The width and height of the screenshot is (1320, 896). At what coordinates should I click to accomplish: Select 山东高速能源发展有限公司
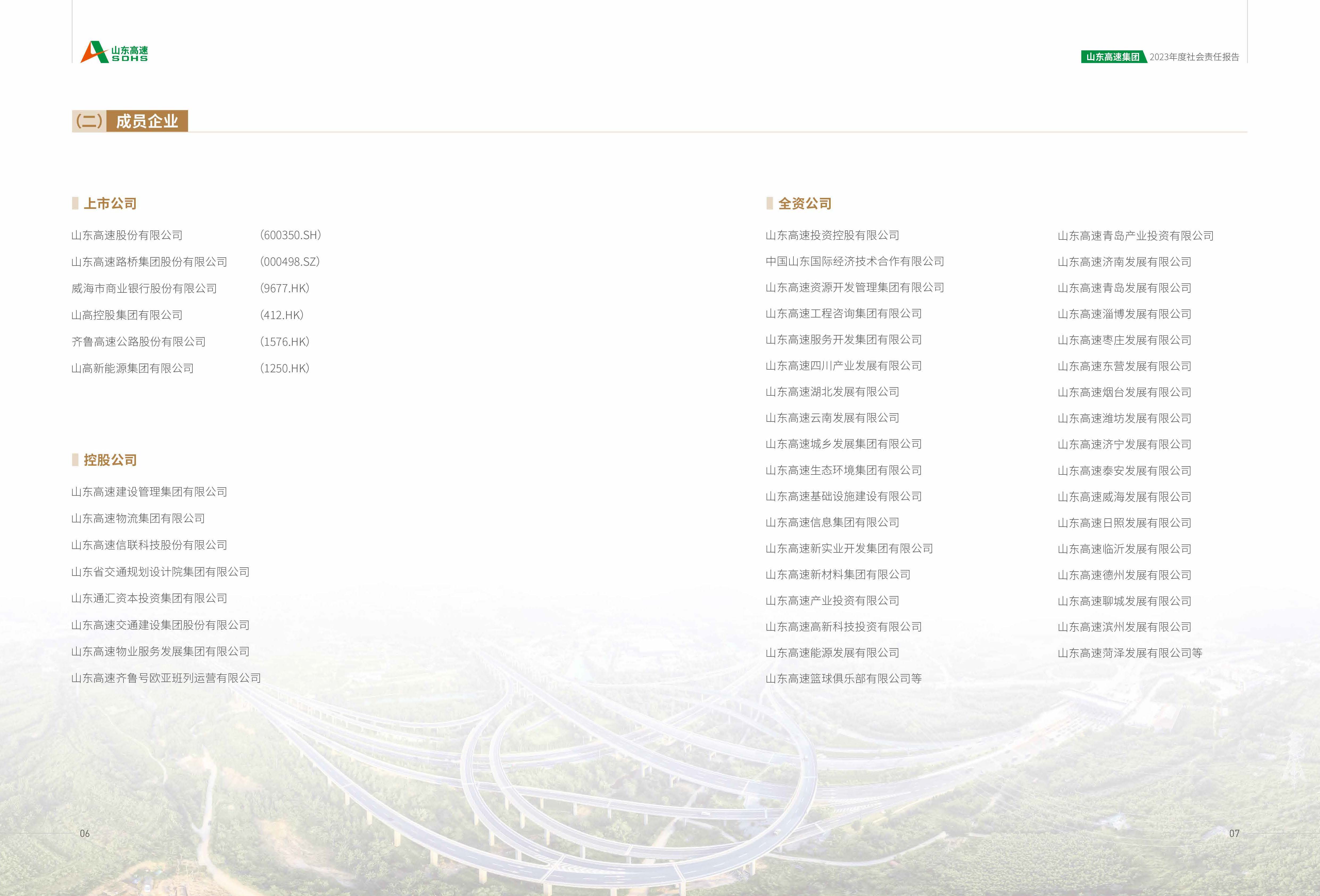pos(833,653)
